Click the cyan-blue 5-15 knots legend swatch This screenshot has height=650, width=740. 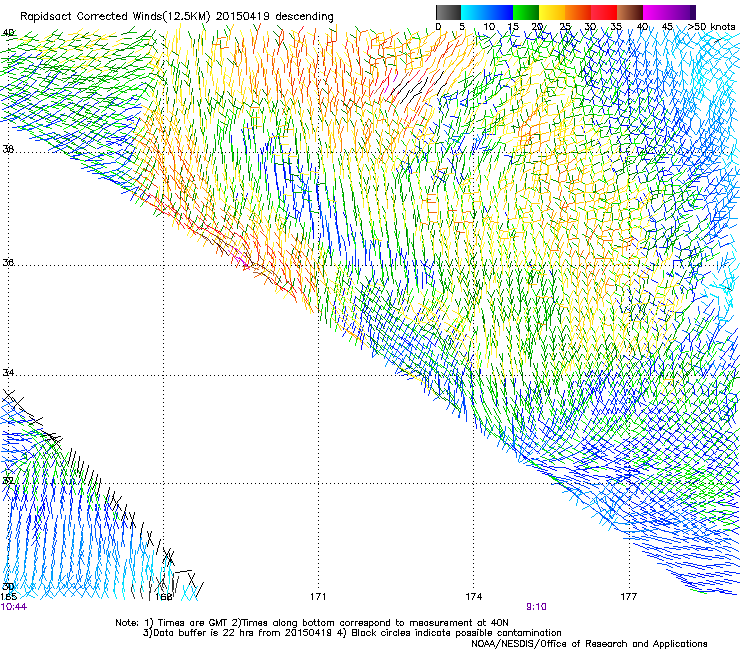point(487,12)
